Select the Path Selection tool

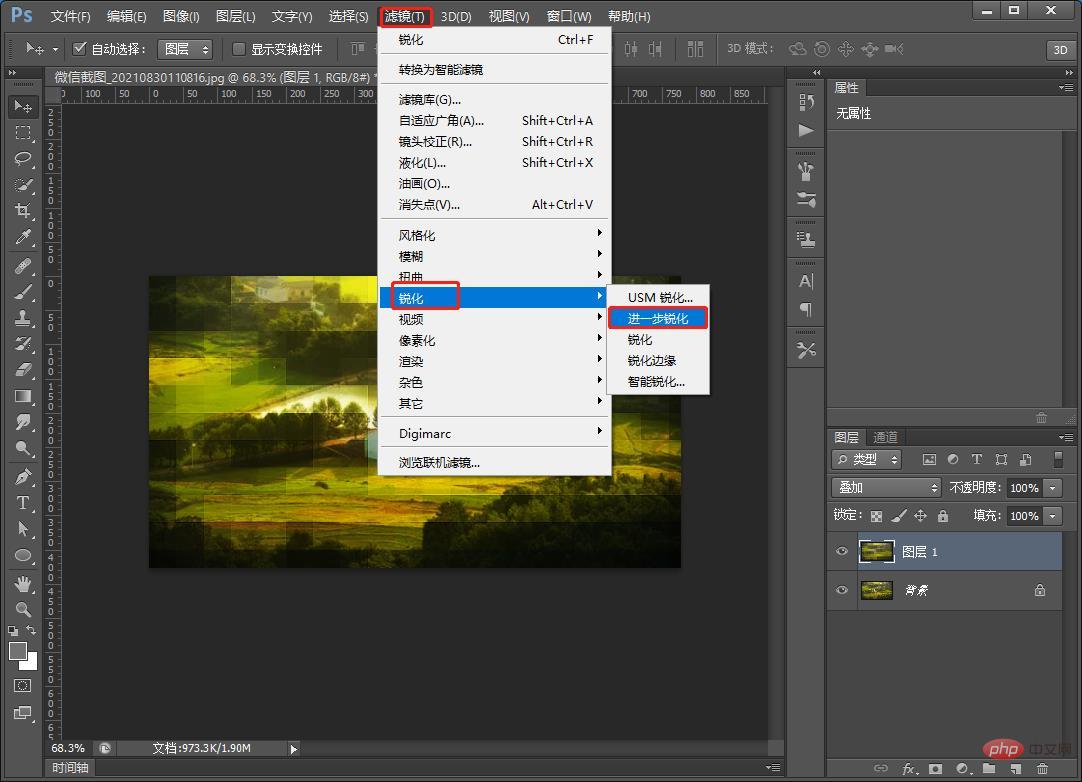tap(23, 529)
